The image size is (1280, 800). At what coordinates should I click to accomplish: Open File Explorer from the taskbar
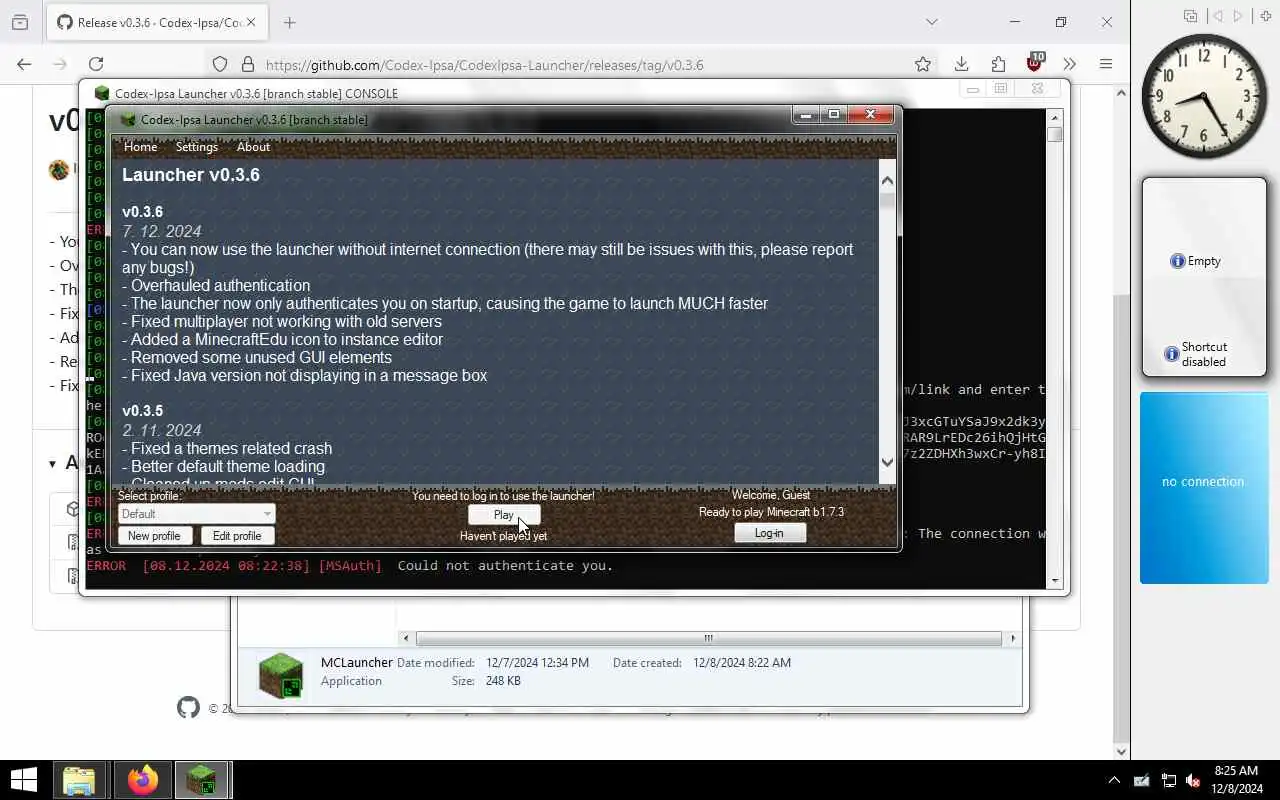tap(79, 780)
